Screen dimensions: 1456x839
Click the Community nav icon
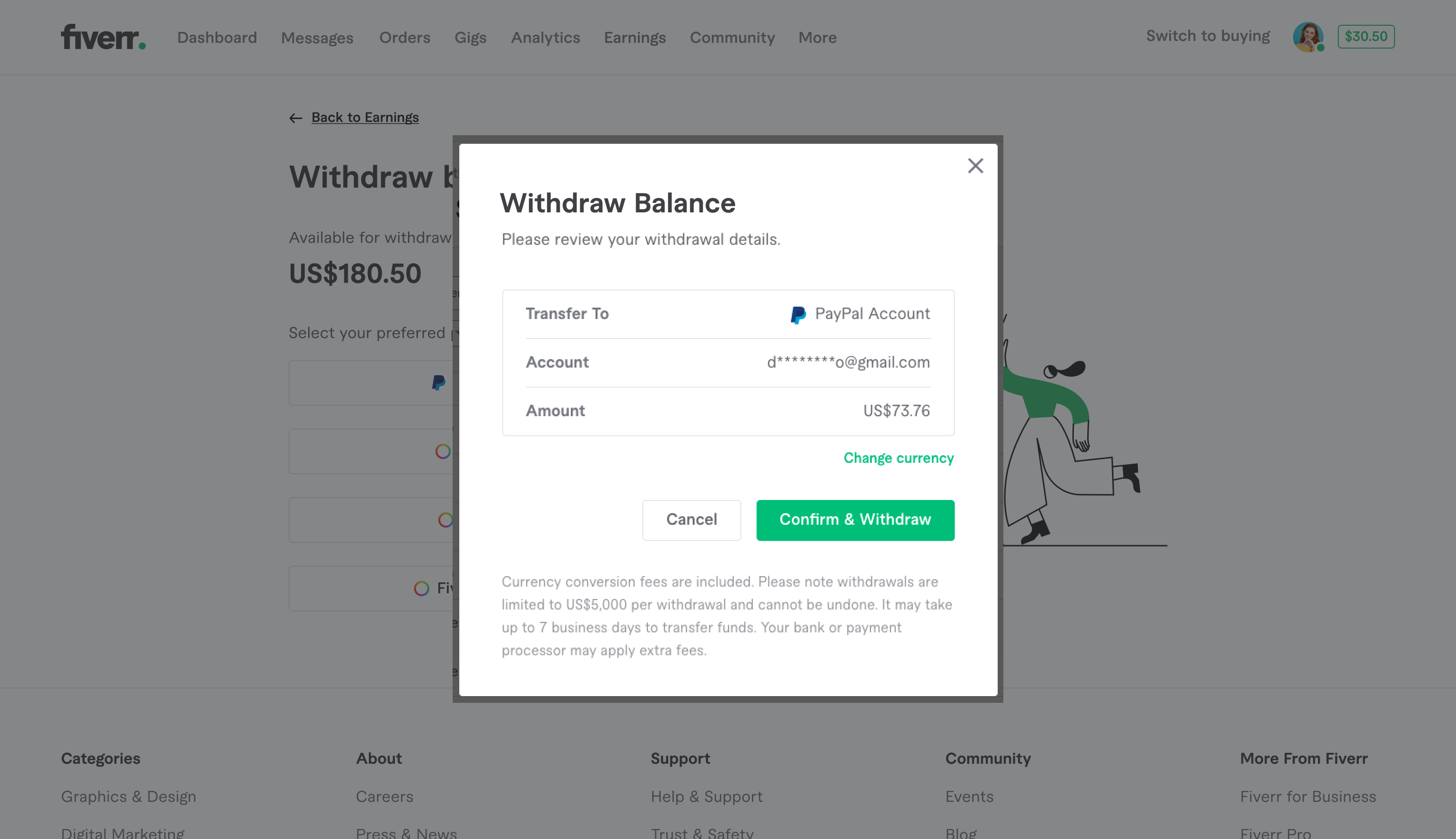[x=733, y=37]
